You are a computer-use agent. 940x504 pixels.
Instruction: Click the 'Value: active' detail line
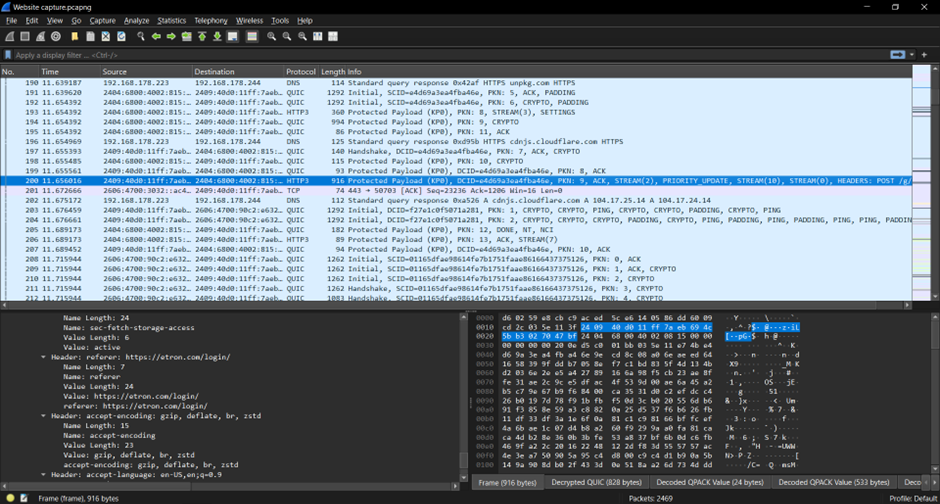tap(91, 348)
